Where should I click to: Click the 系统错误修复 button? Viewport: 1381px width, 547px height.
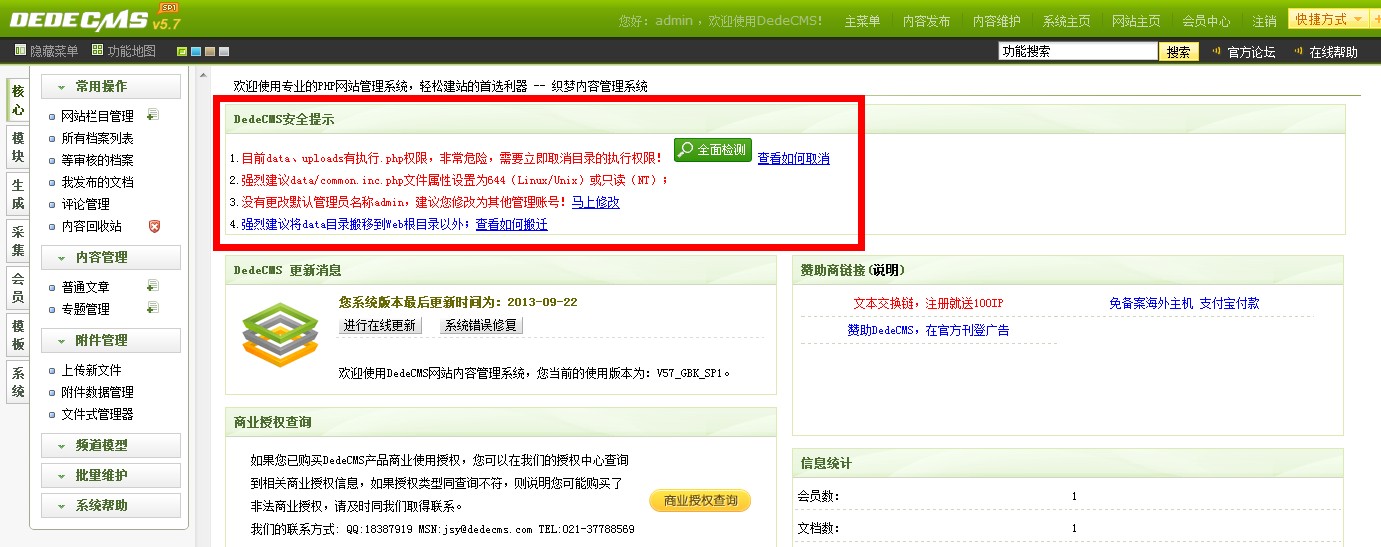point(481,325)
